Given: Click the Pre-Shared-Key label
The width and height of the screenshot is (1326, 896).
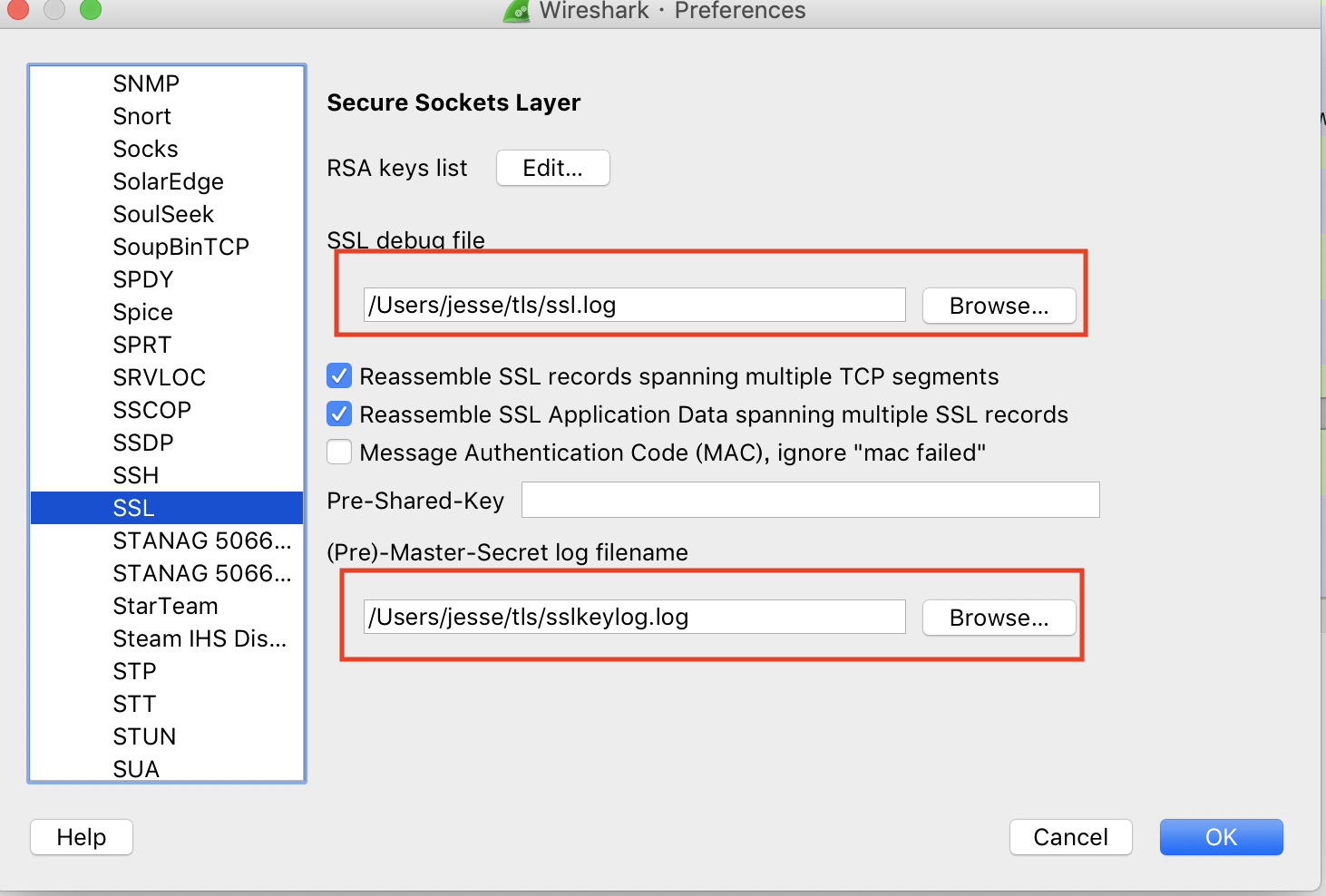Looking at the screenshot, I should pos(415,501).
